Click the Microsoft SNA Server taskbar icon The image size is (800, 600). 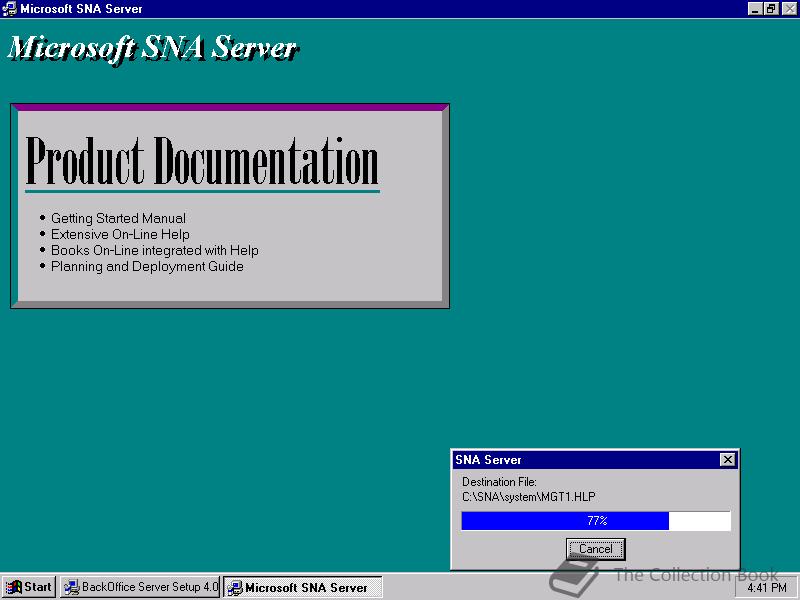tap(235, 588)
